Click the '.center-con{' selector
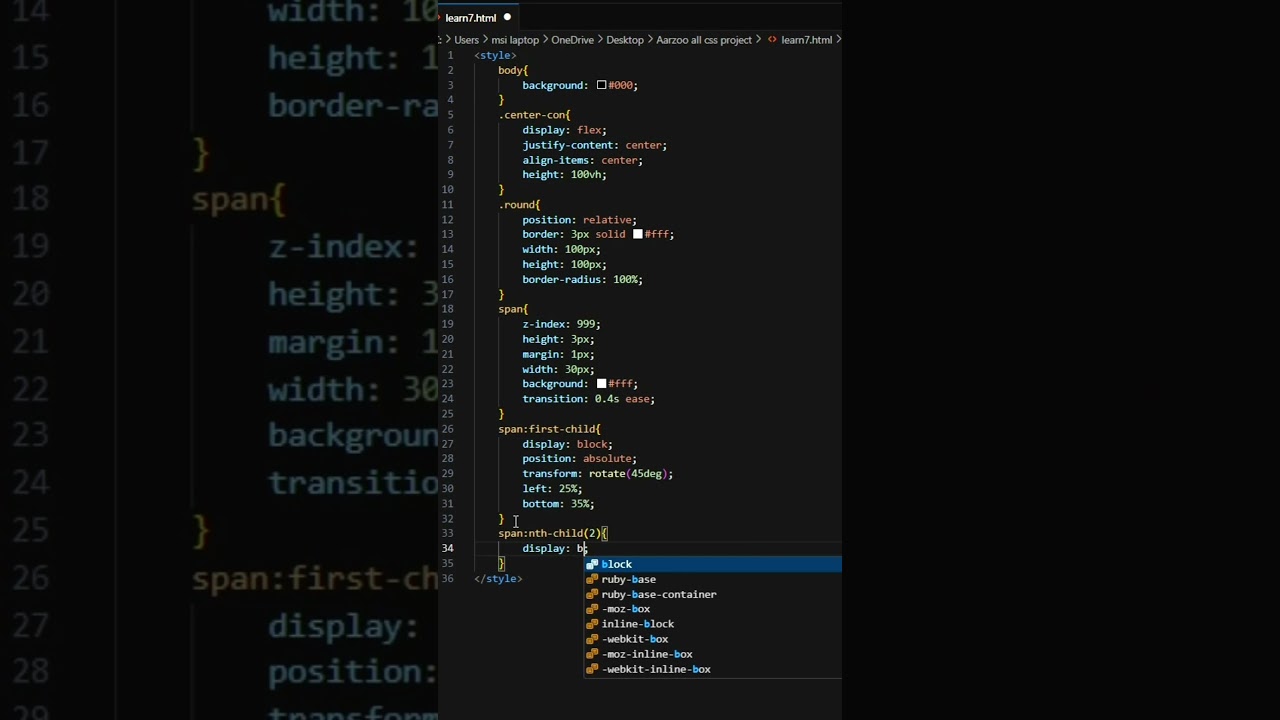This screenshot has height=720, width=1280. 534,115
